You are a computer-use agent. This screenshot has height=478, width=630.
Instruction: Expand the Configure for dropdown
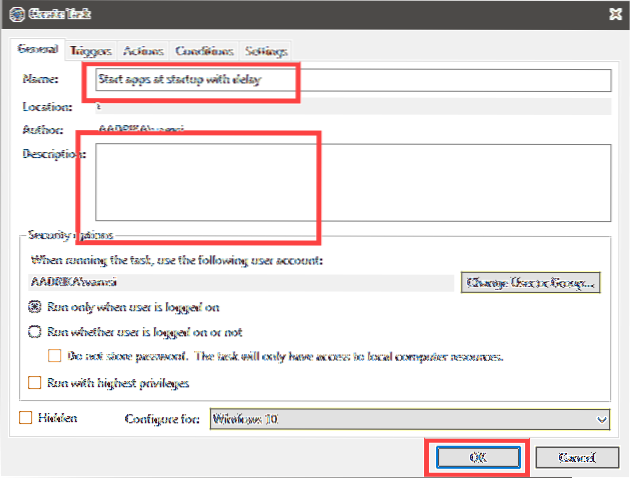pos(409,419)
